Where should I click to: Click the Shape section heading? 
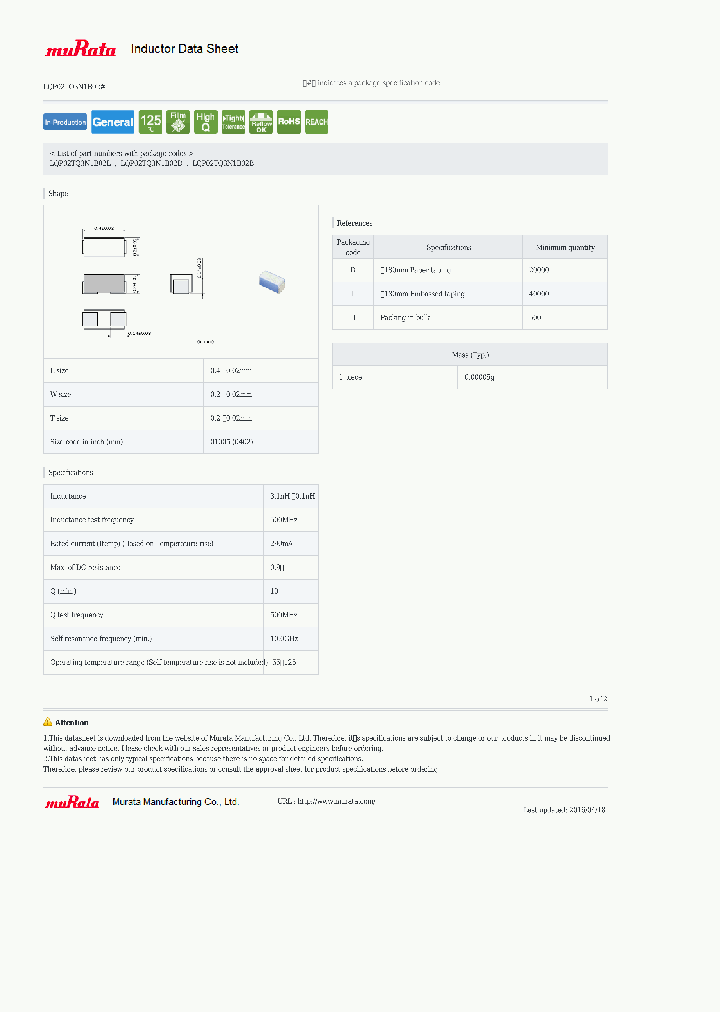point(58,193)
